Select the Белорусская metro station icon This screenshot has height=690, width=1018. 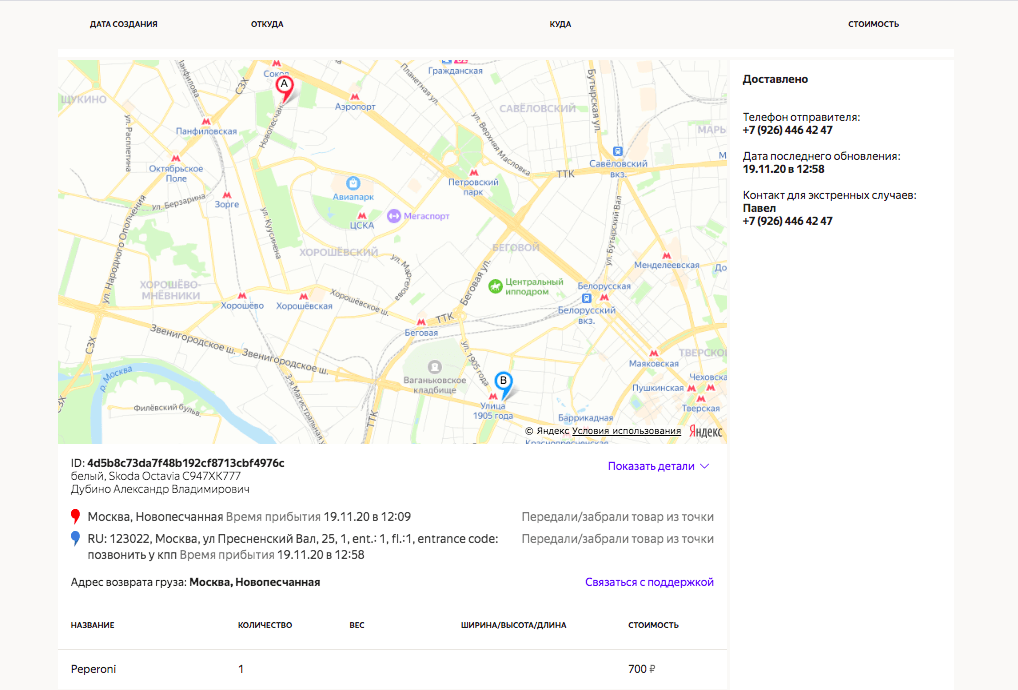point(604,297)
